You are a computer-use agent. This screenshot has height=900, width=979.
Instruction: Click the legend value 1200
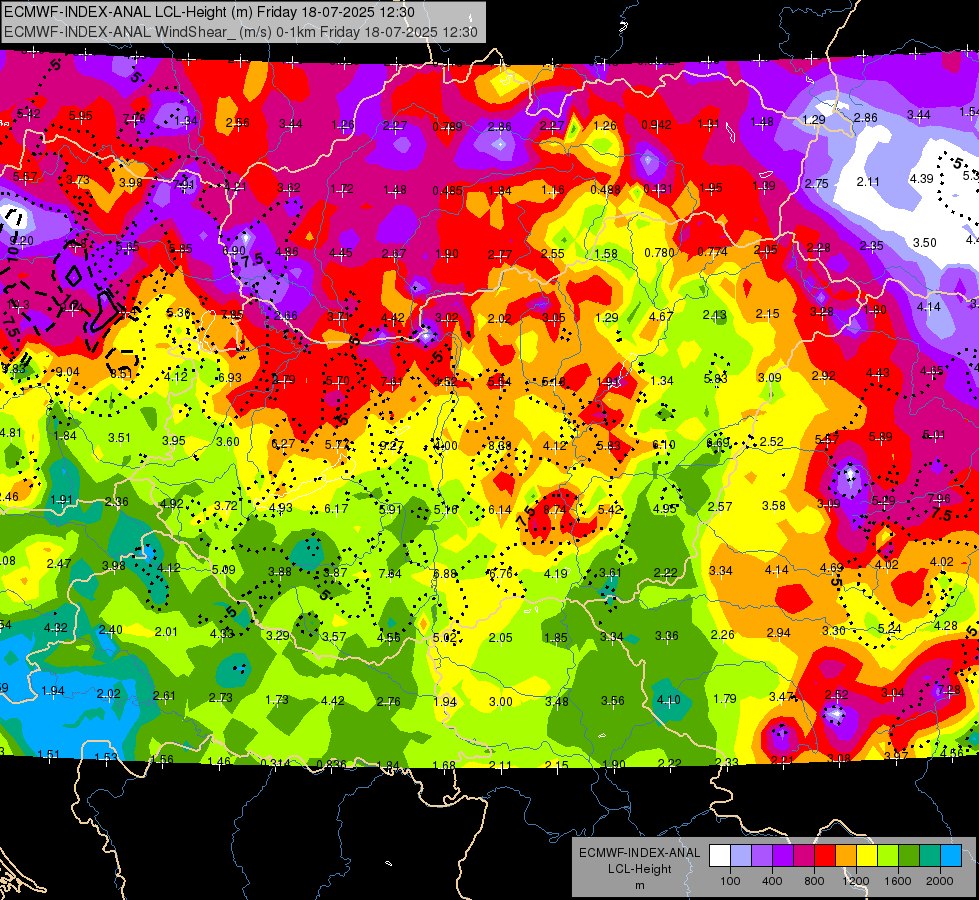[856, 881]
